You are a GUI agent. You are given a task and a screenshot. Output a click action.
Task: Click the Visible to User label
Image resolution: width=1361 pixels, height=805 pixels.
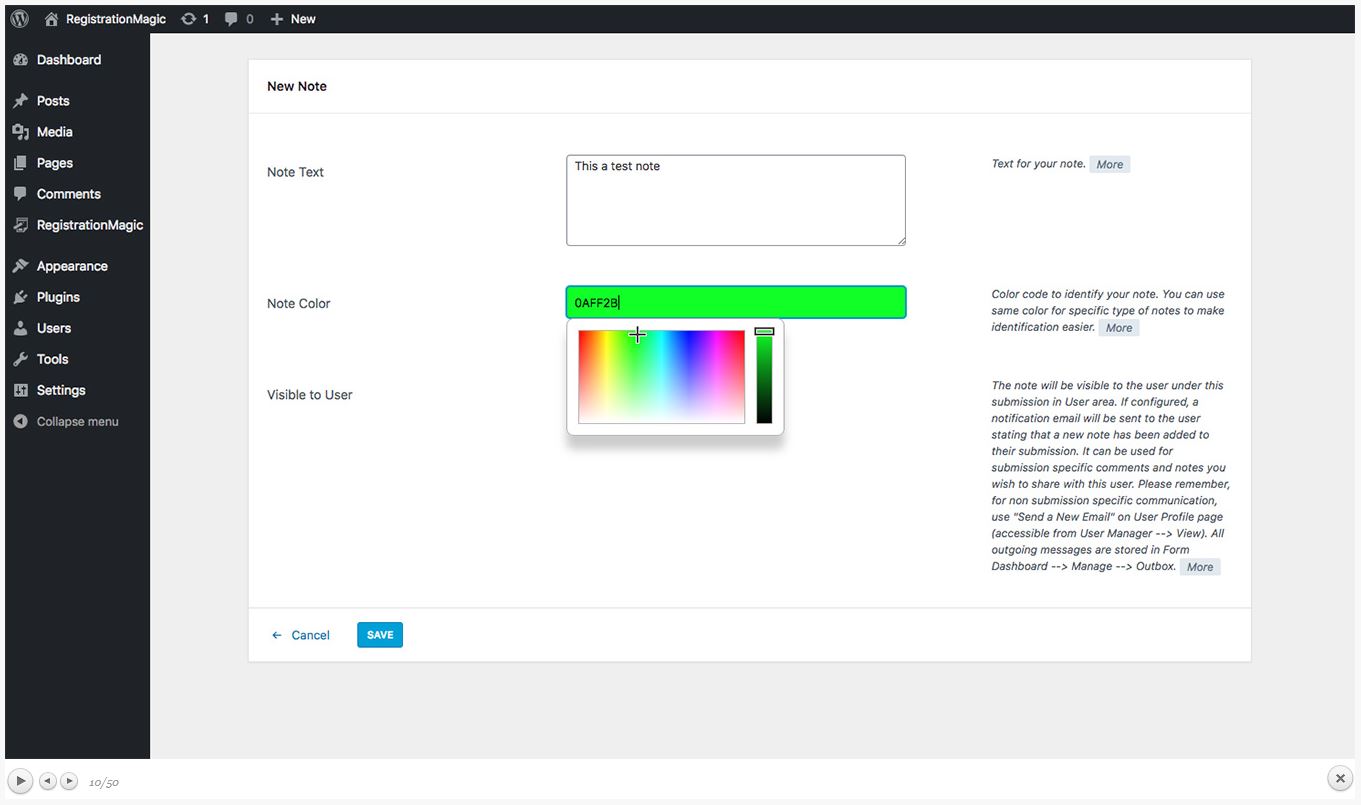[310, 395]
